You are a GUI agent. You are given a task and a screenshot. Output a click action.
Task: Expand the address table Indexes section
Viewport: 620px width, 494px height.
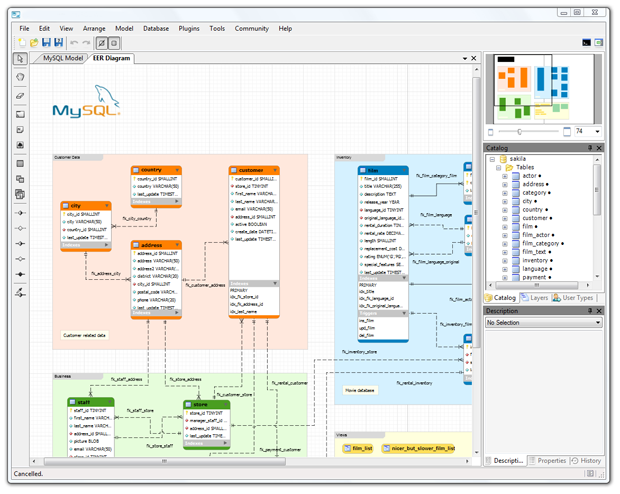(177, 312)
